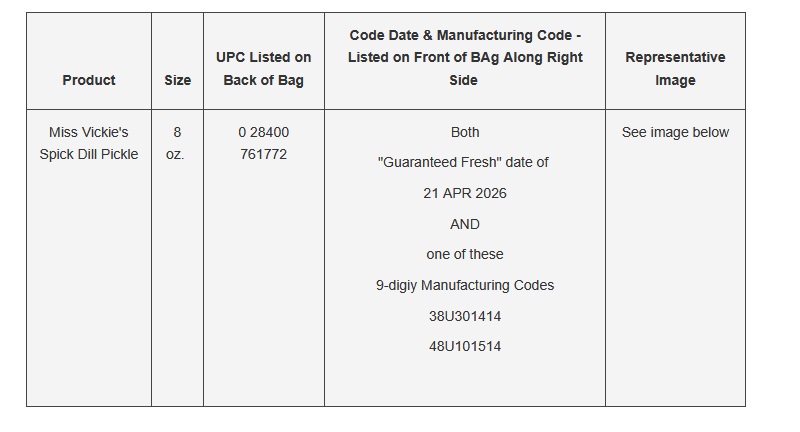Select manufacturing code 38U301414
Viewport: 800px width, 432px height.
(x=465, y=316)
